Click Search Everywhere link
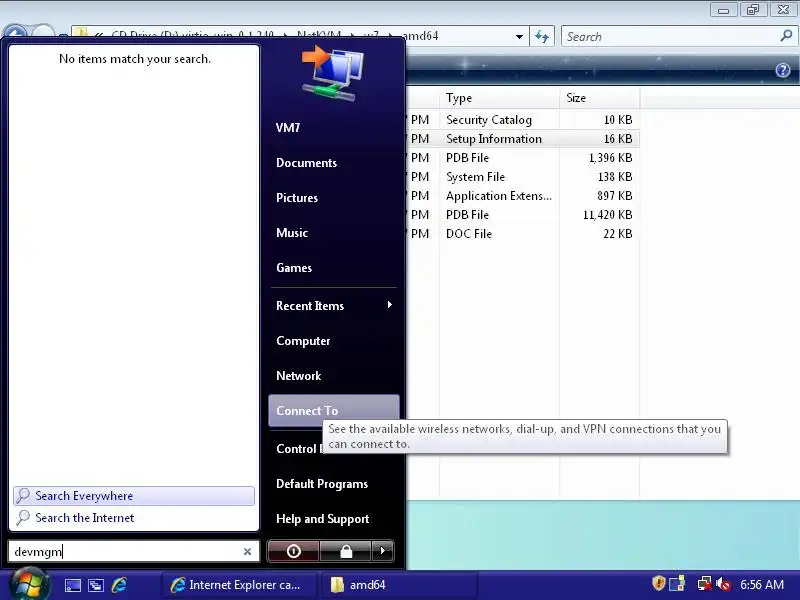The image size is (800, 600). (x=134, y=495)
